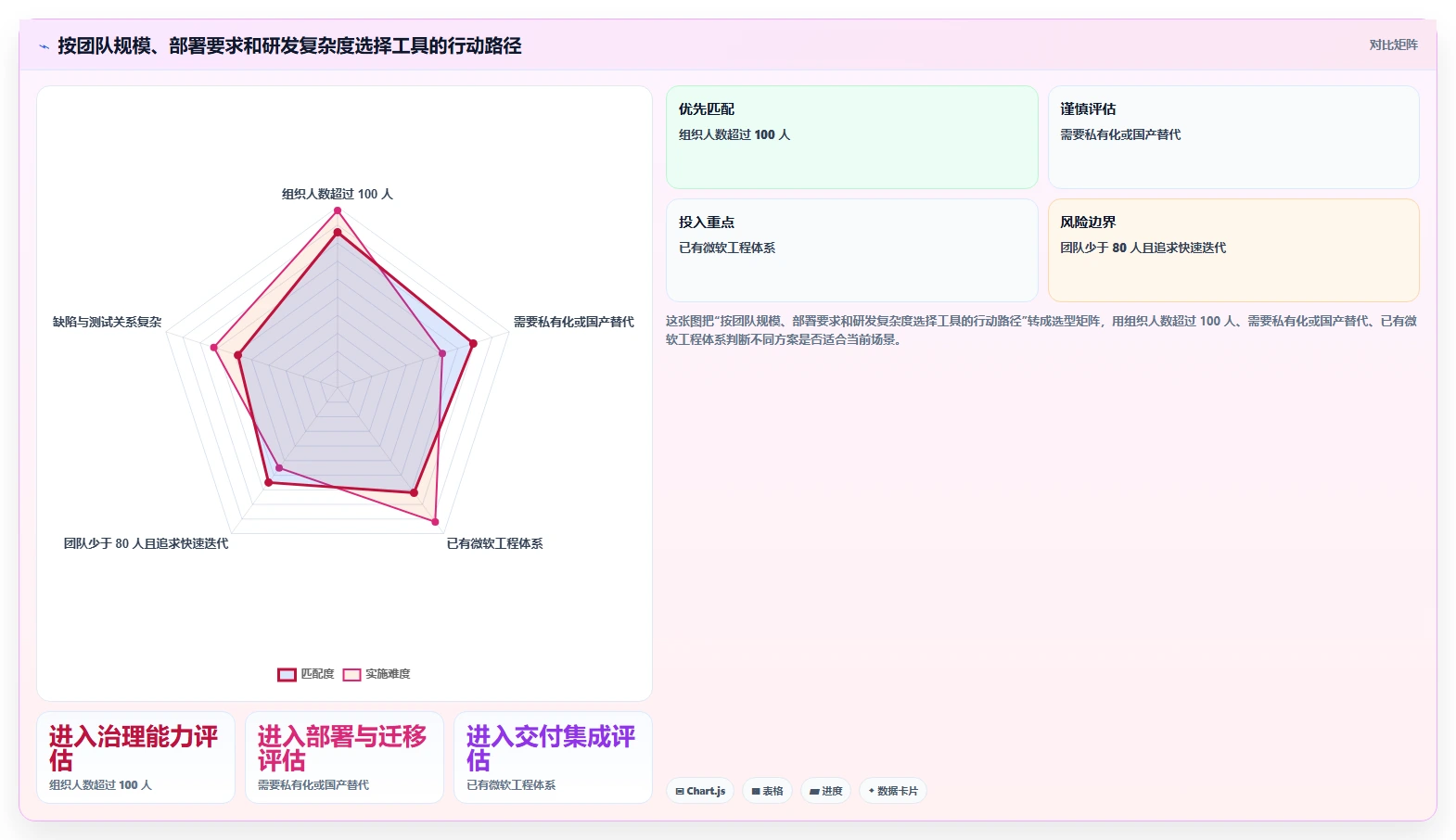The height and width of the screenshot is (840, 1456).
Task: Click 已有微软工程体系 under 进入交付集成评估
Action: point(511,784)
